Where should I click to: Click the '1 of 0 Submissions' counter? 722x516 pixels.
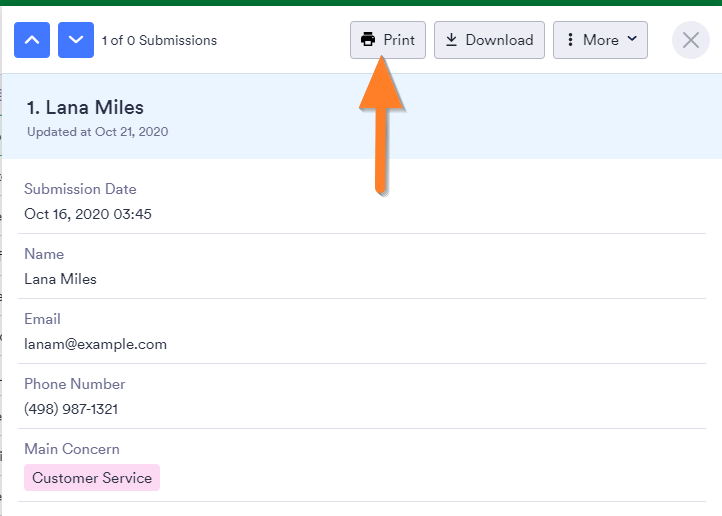159,41
